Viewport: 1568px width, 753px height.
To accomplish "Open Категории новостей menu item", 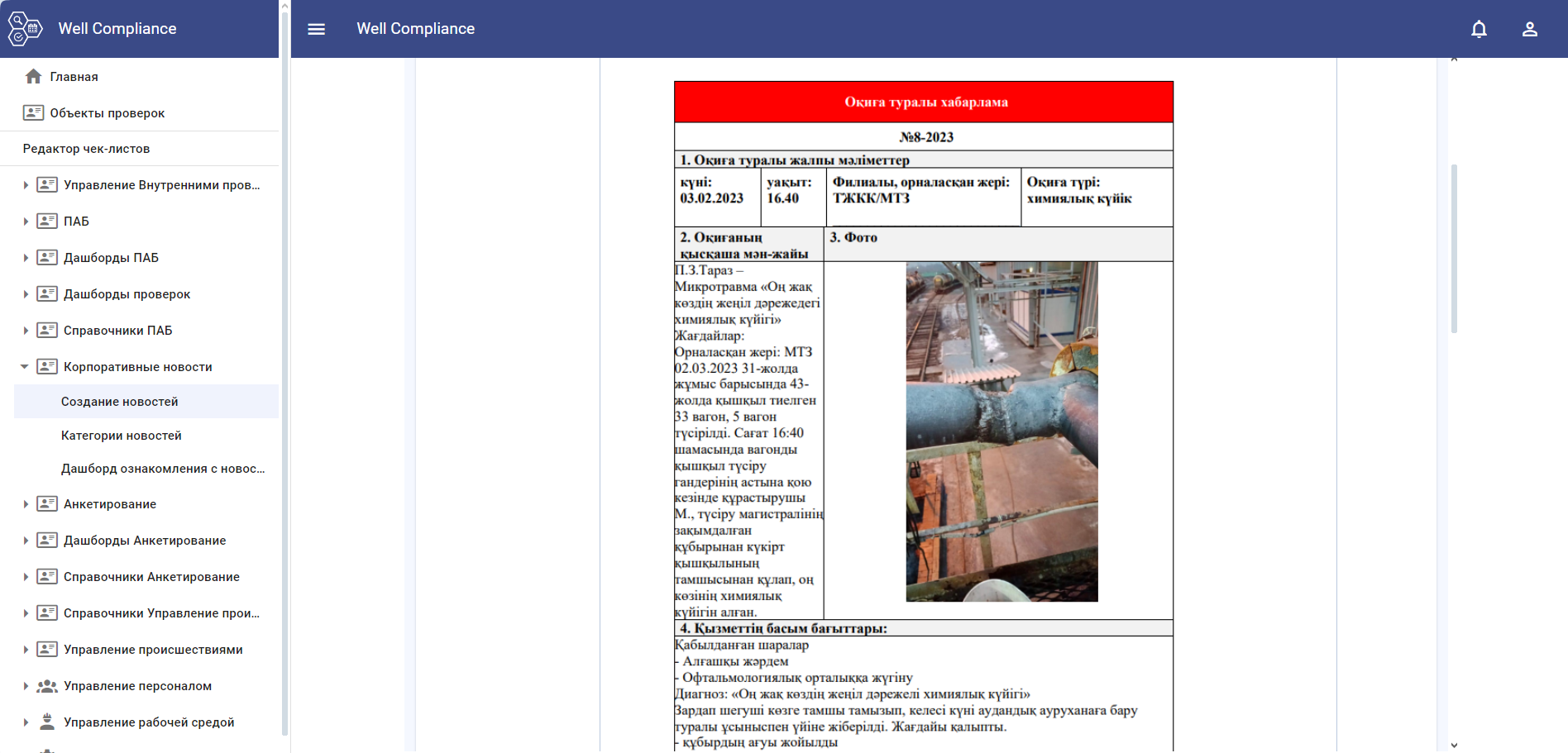I will (x=122, y=436).
